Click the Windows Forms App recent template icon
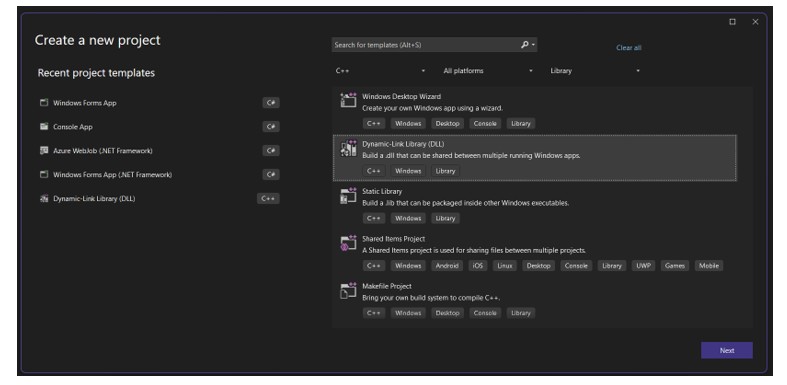The width and height of the screenshot is (787, 385). click(44, 102)
